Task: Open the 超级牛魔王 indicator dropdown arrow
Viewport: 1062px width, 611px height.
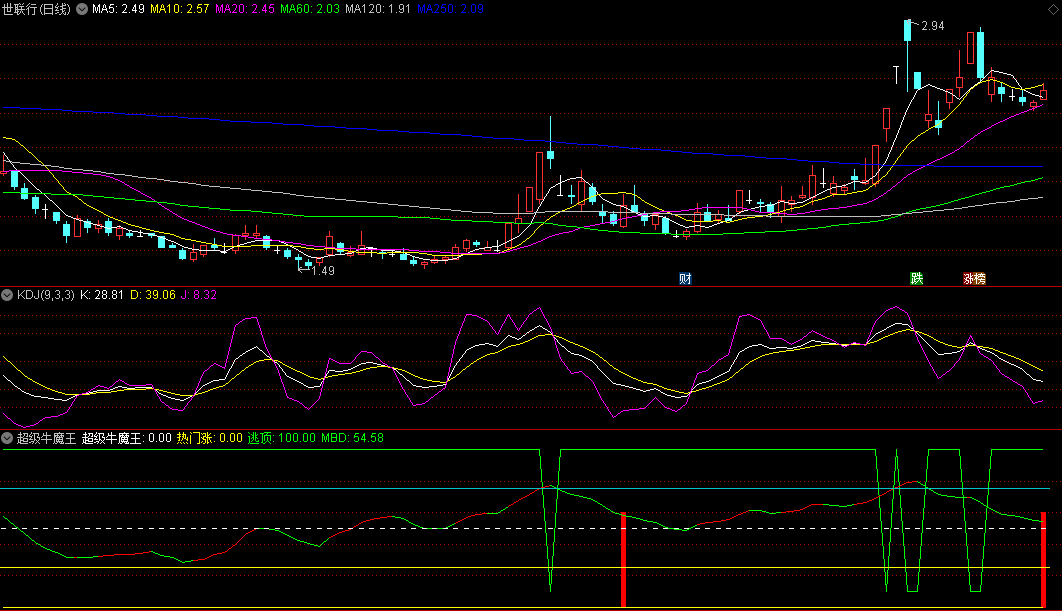Action: [8, 437]
